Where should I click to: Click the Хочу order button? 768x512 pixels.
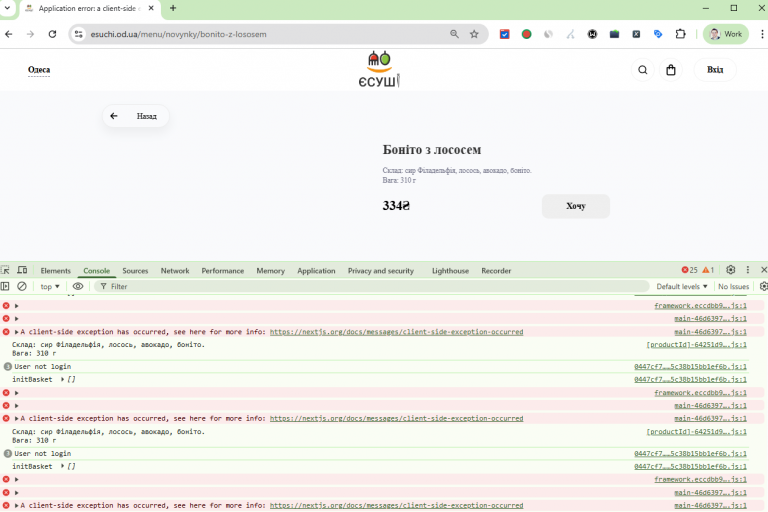click(x=576, y=206)
